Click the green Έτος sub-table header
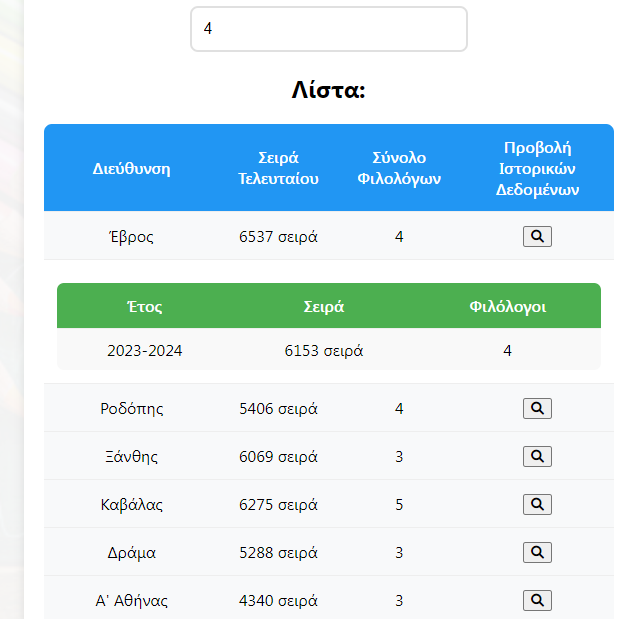This screenshot has width=629, height=619. point(145,306)
